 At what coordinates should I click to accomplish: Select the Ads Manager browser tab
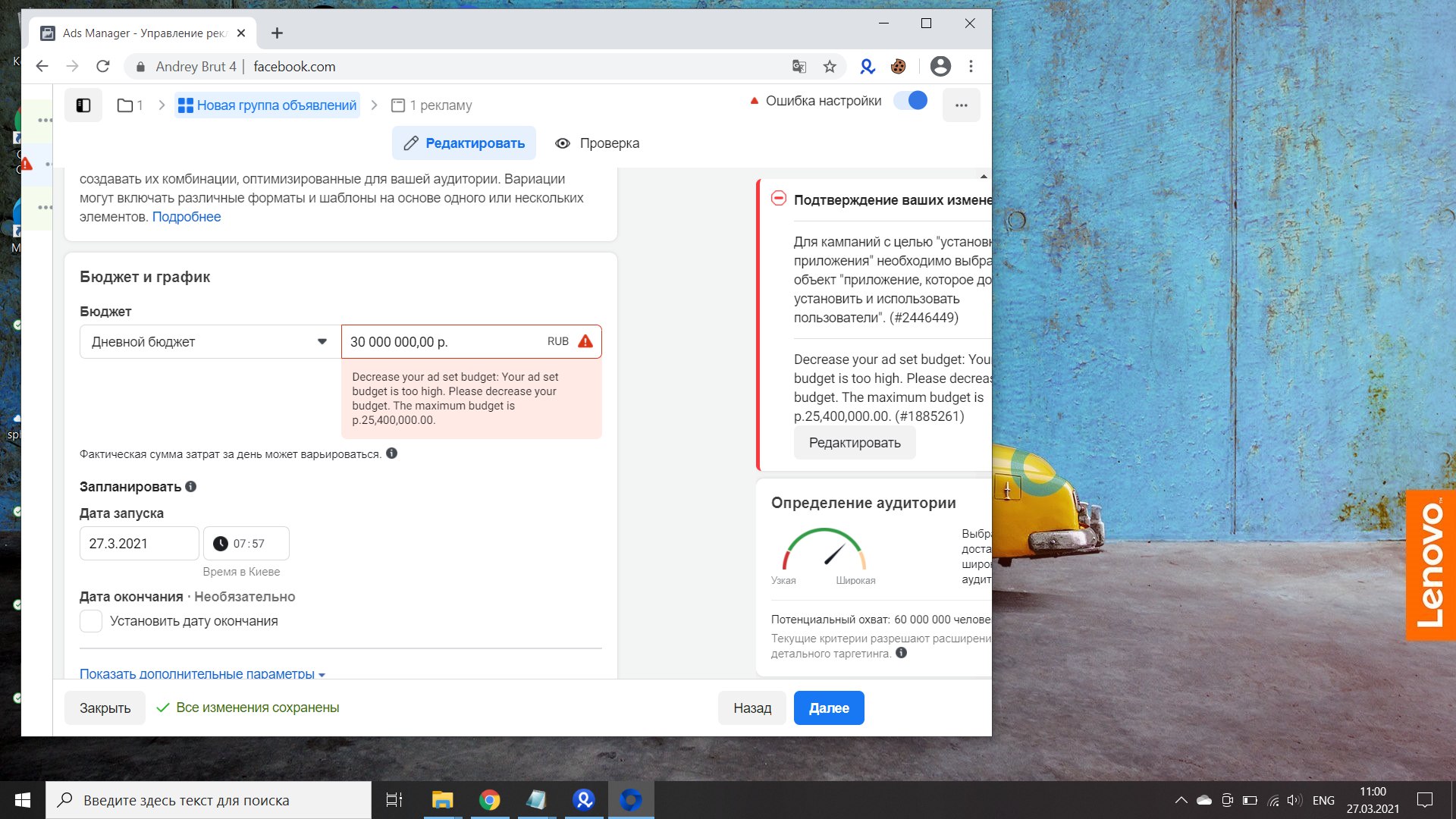coord(143,33)
